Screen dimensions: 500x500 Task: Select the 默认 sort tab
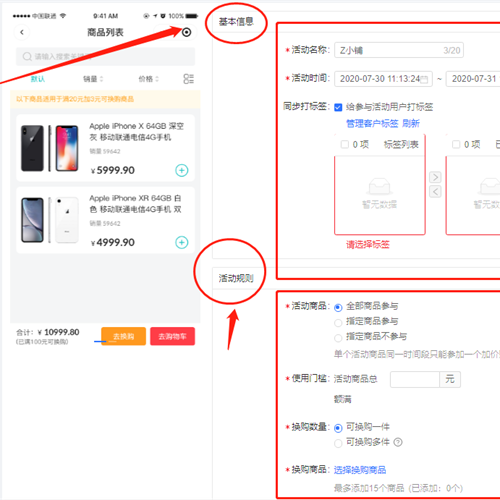[38, 79]
